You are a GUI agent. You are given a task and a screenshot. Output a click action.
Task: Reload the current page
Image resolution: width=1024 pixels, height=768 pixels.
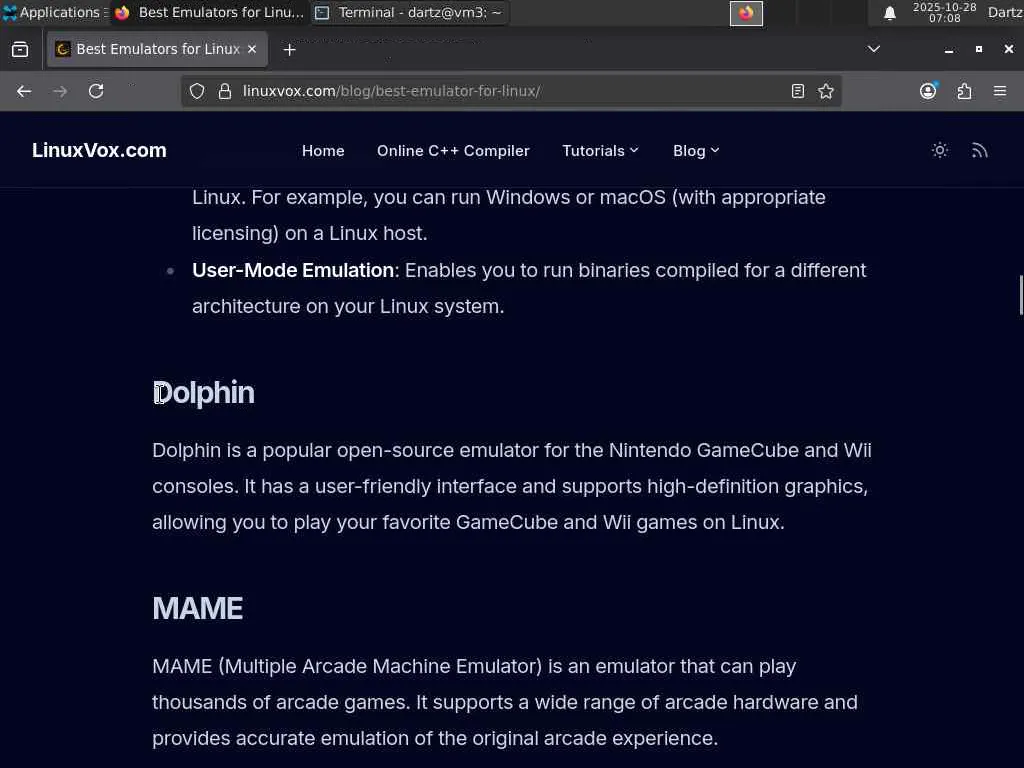pos(96,91)
